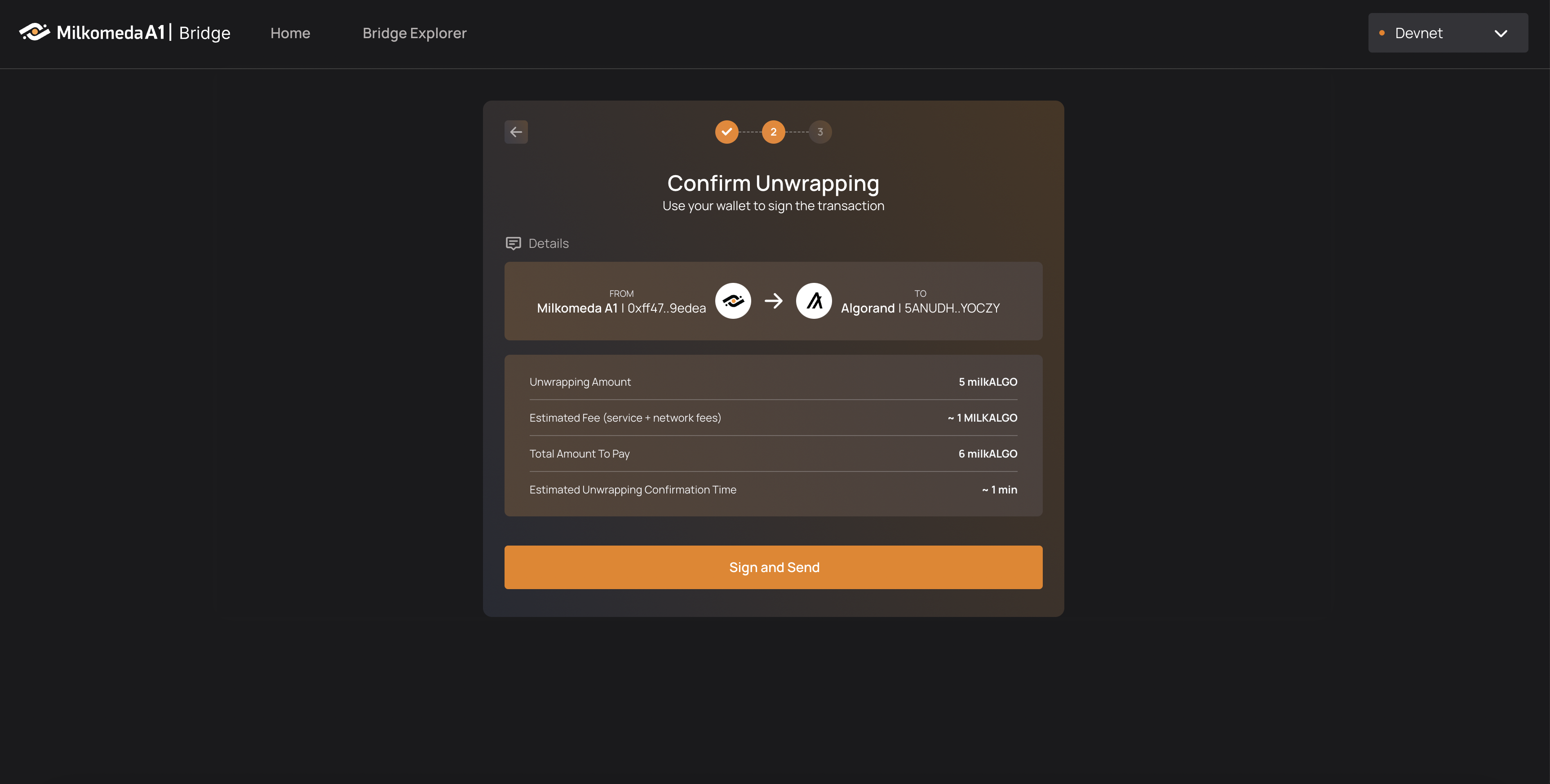Click 'Use your wallet to sign the transaction'
The height and width of the screenshot is (784, 1550).
tap(773, 206)
